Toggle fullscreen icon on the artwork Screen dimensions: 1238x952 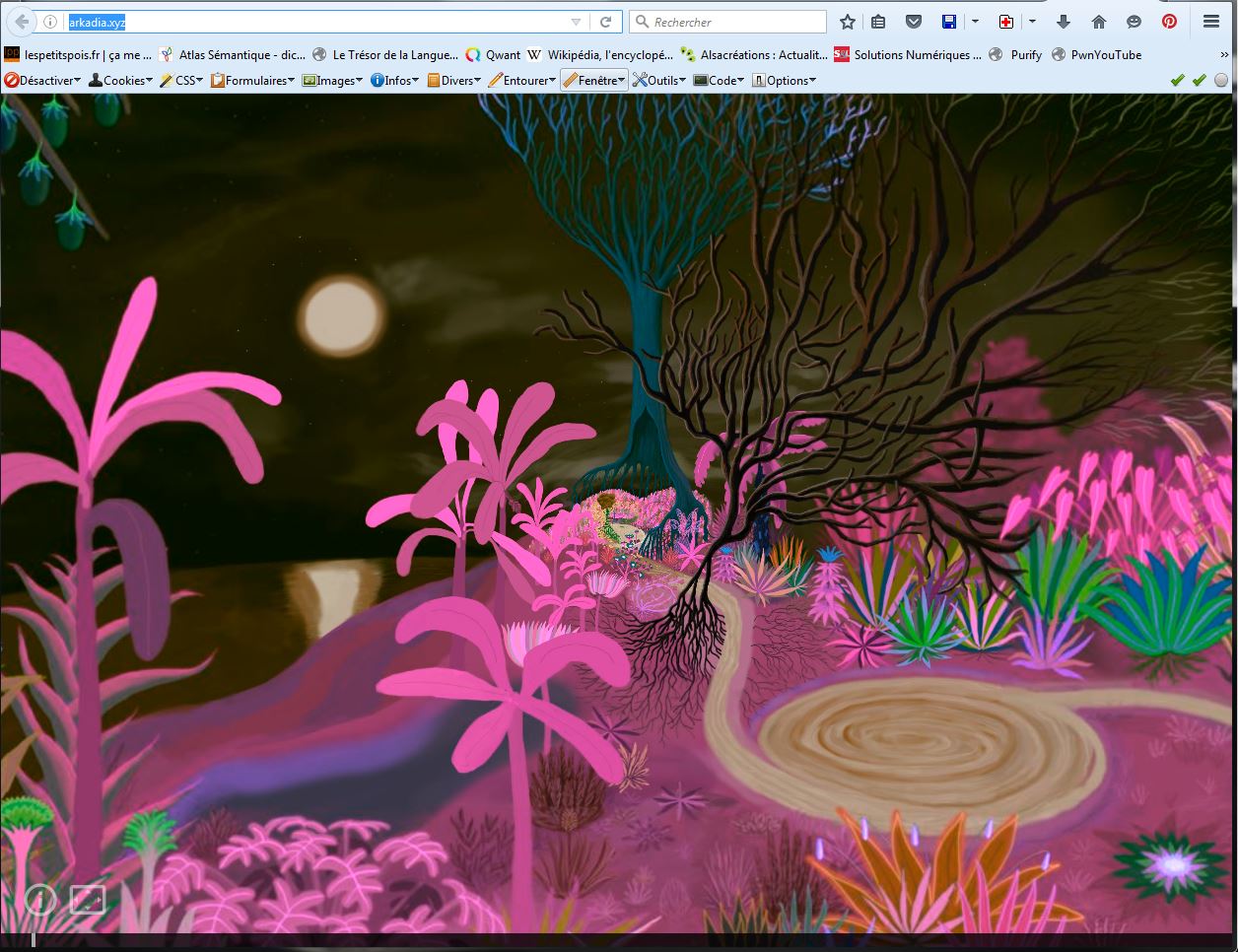(87, 899)
